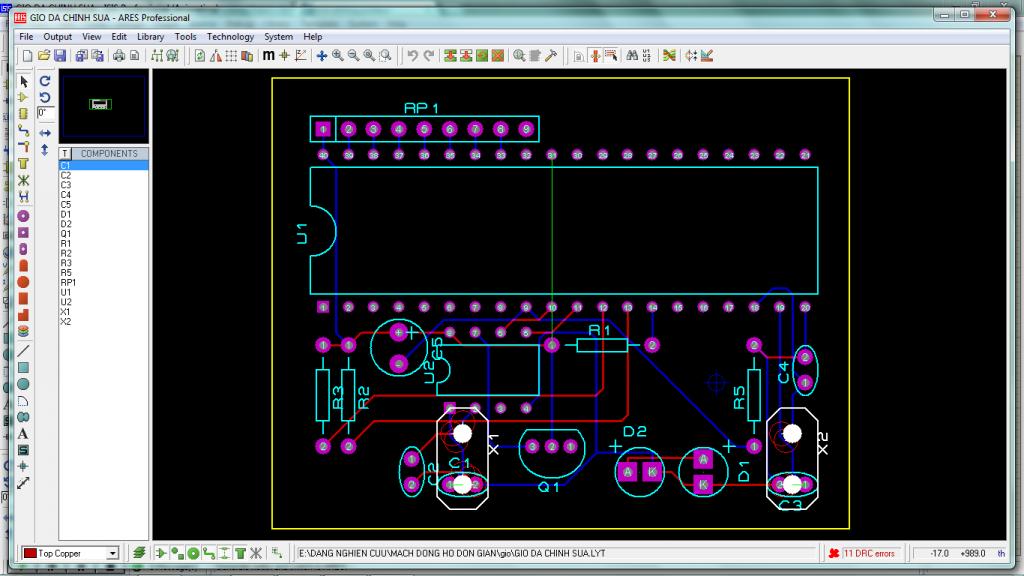Click the Save layout floppy disk icon
The width and height of the screenshot is (1024, 576).
[x=60, y=55]
